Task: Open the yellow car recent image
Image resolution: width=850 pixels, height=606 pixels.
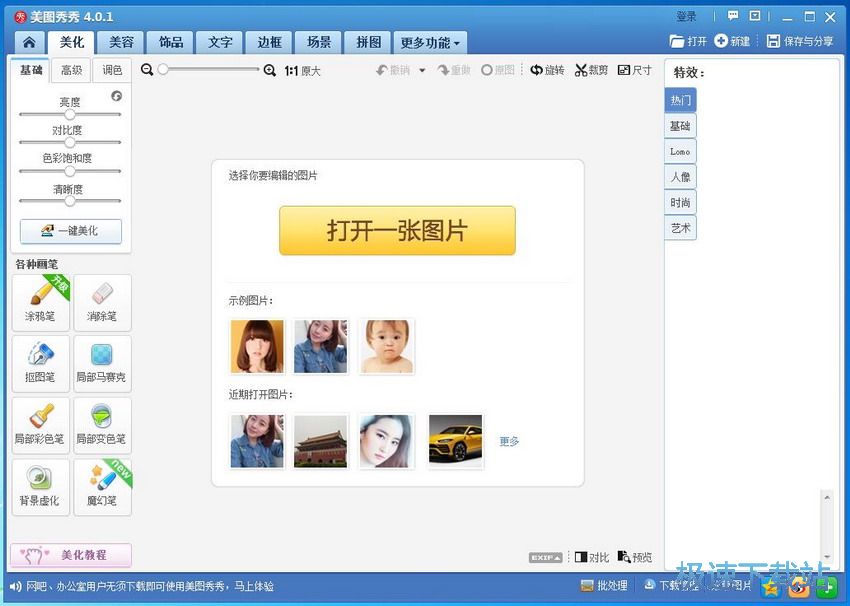Action: [455, 441]
